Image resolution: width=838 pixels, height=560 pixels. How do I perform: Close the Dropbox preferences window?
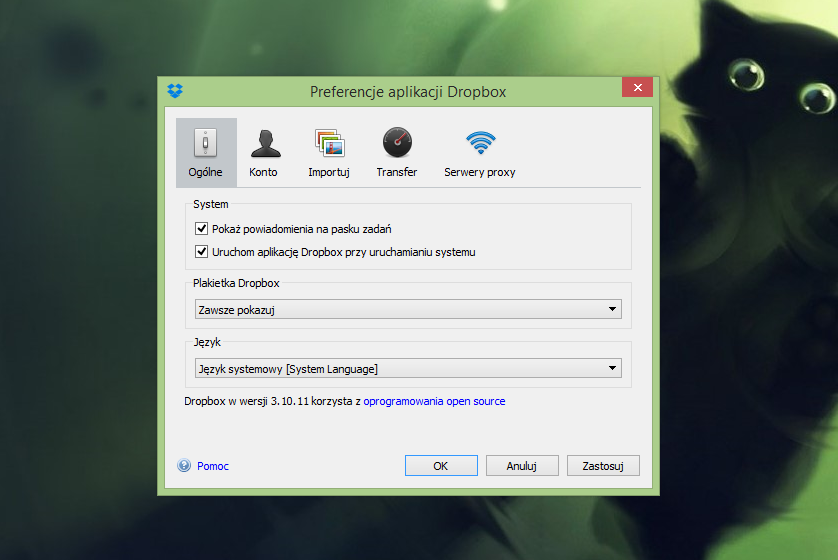pos(638,87)
